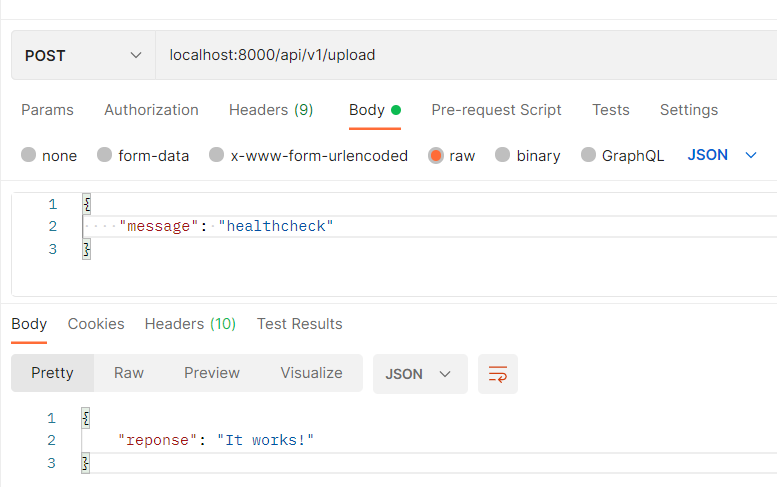Open the response JSON format dropdown
Image resolution: width=777 pixels, height=487 pixels.
point(420,374)
